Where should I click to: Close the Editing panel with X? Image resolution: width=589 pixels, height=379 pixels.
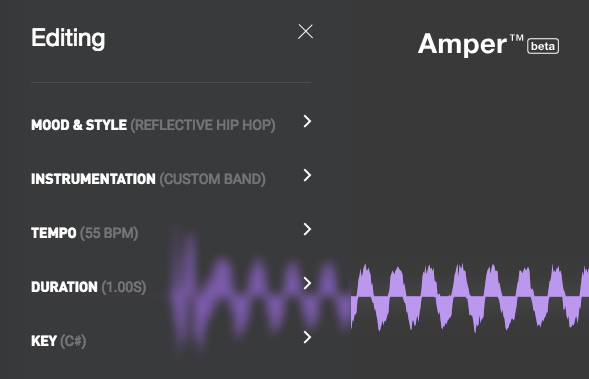[305, 32]
